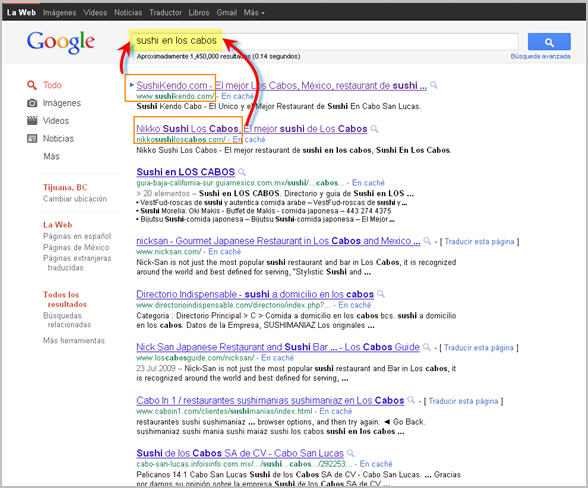Open Noticias in top bar

[128, 12]
